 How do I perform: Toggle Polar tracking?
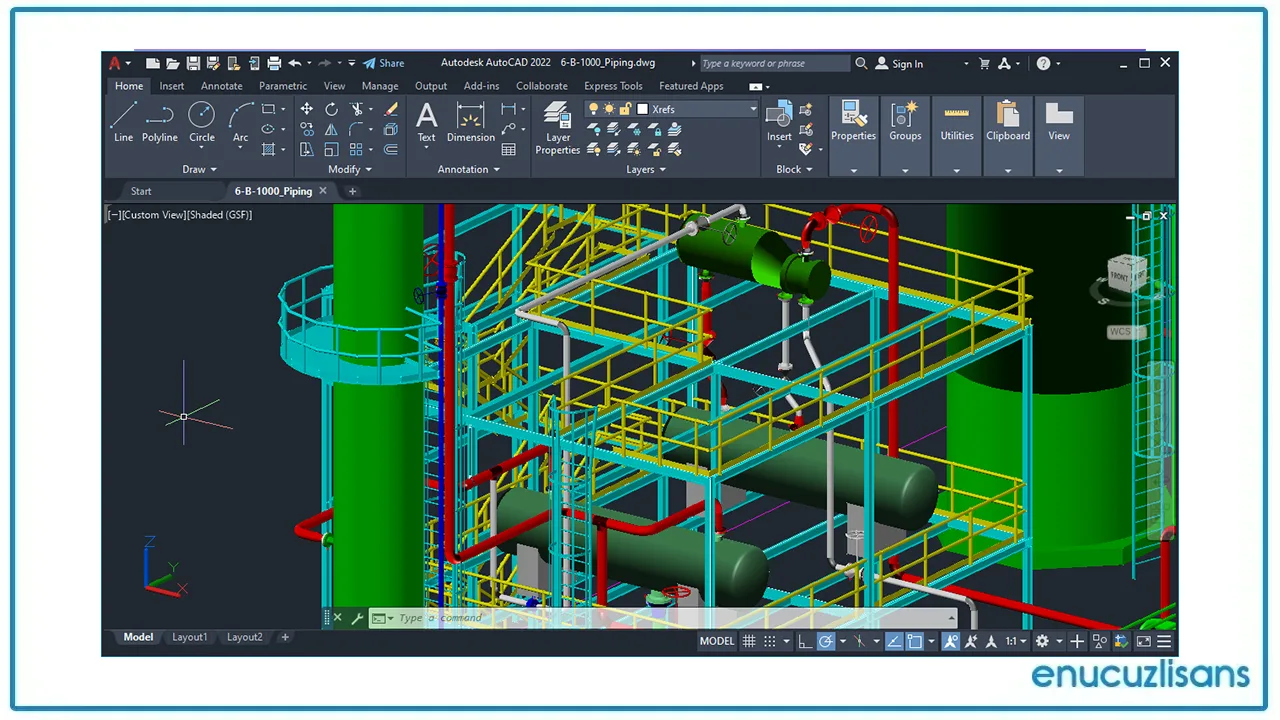pyautogui.click(x=826, y=641)
